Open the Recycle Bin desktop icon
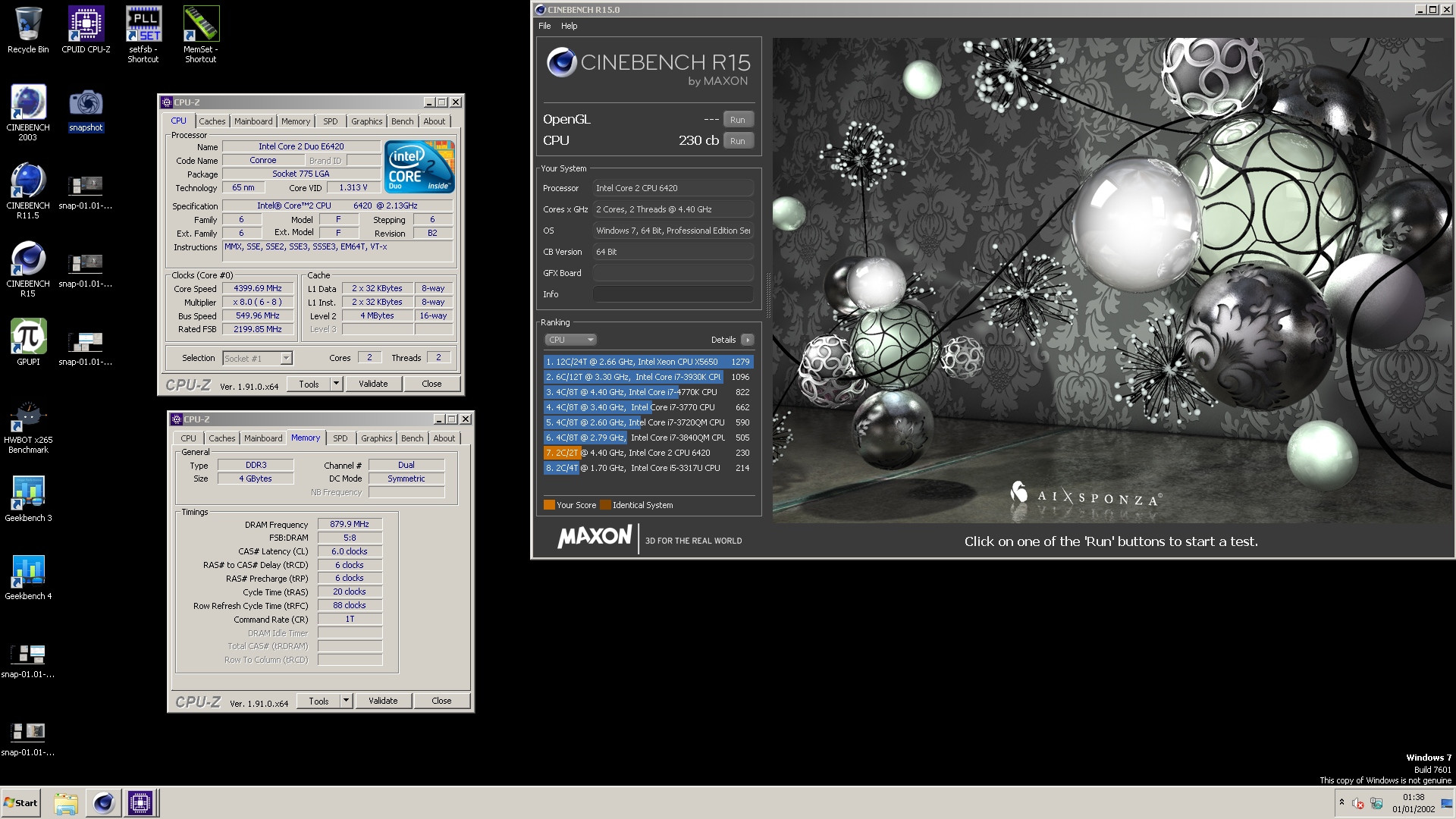The height and width of the screenshot is (819, 1456). 28,30
